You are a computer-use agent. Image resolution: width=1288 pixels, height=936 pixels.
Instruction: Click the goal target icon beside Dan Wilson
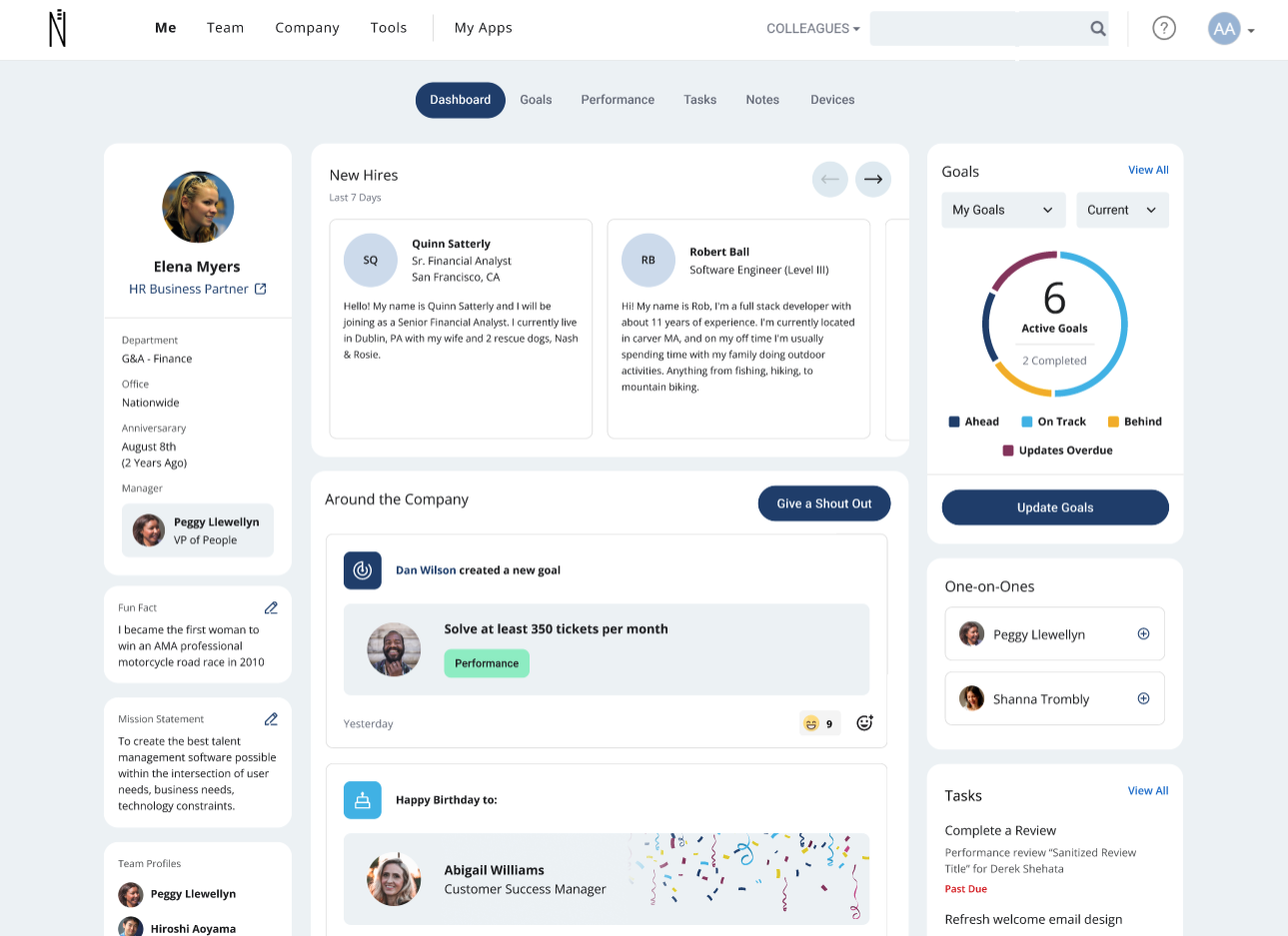coord(363,570)
